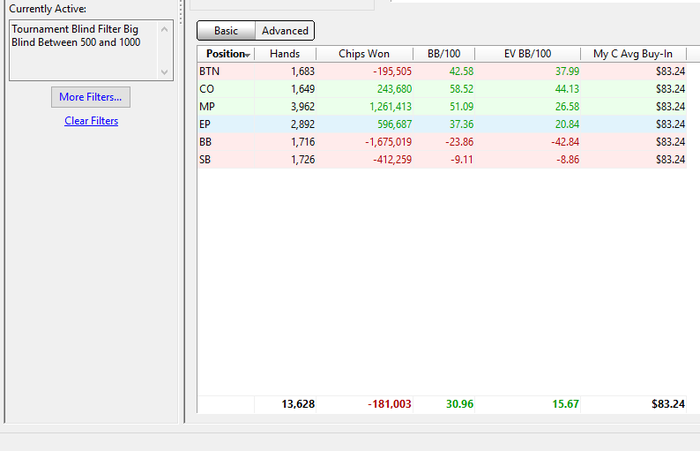Switch to the Advanced tab
Image resolution: width=700 pixels, height=451 pixels.
pyautogui.click(x=285, y=31)
